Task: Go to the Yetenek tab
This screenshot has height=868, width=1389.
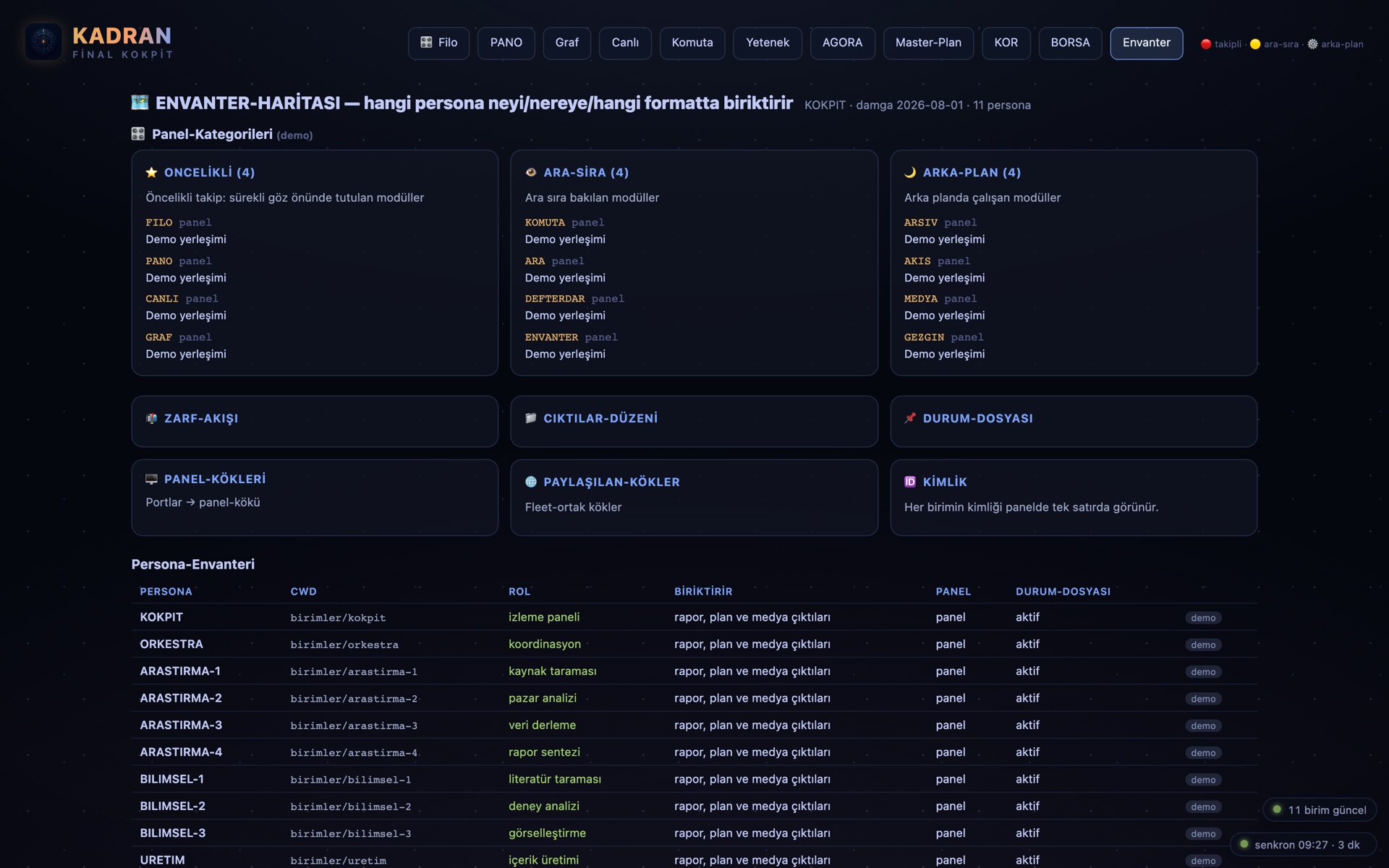Action: [x=768, y=43]
